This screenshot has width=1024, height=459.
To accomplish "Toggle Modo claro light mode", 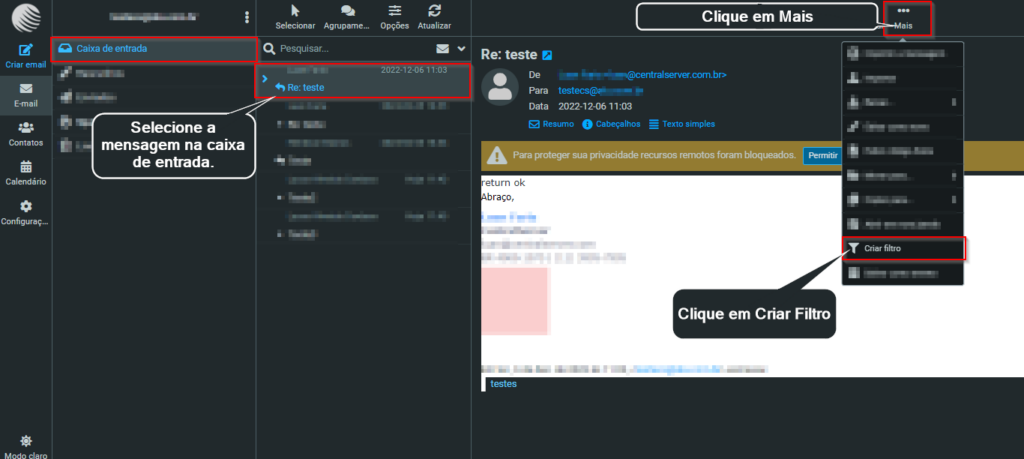I will pos(25,444).
